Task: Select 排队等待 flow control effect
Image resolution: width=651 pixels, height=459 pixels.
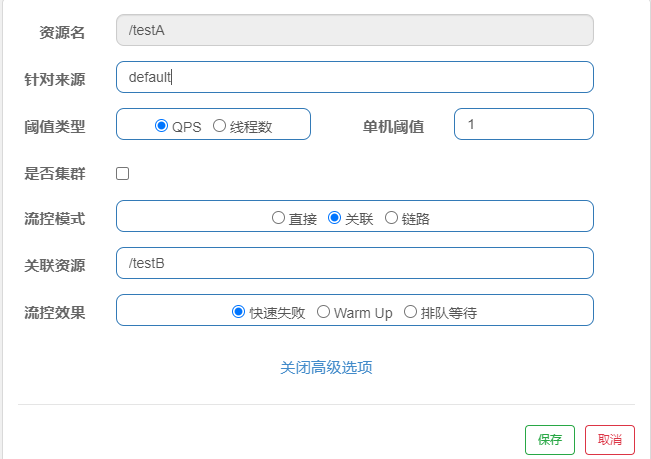Action: [x=410, y=311]
